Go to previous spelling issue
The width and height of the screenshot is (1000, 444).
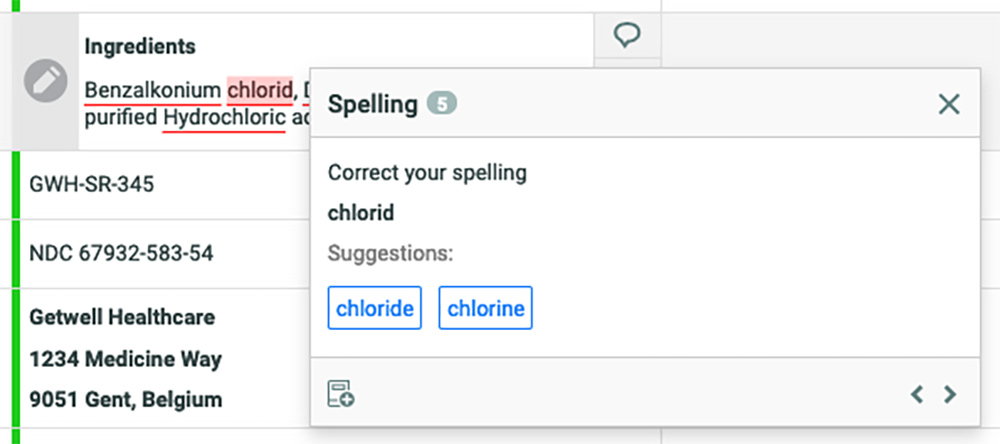pyautogui.click(x=917, y=394)
